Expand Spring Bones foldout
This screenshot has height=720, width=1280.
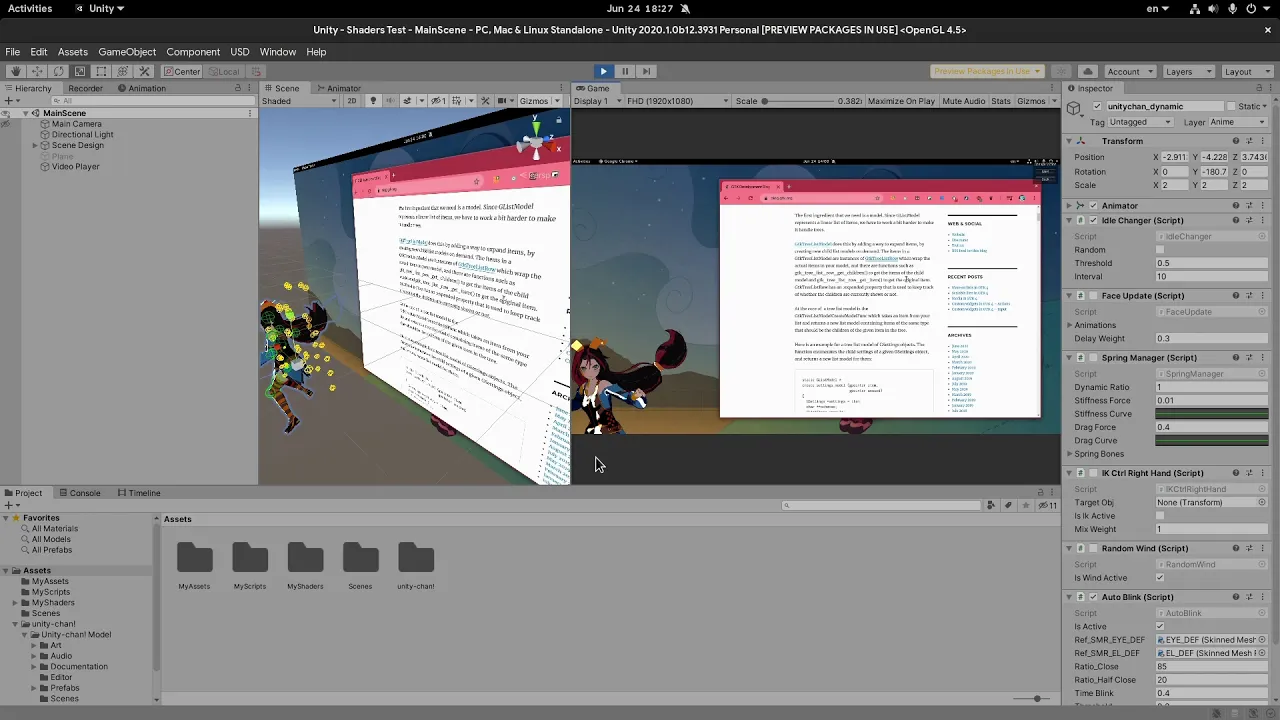click(1069, 454)
